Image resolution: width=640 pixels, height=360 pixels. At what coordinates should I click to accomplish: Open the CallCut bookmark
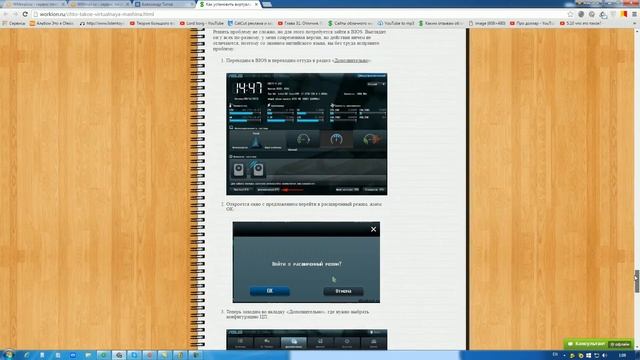pyautogui.click(x=250, y=24)
